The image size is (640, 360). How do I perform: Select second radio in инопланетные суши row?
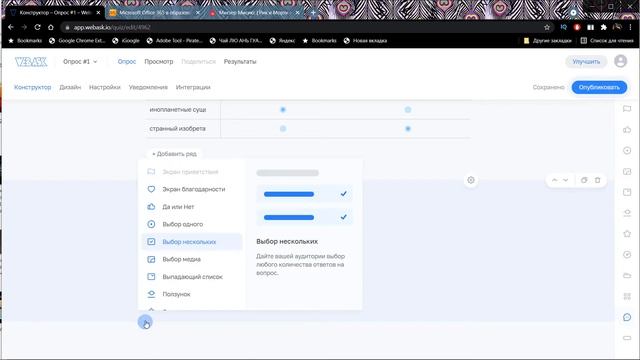[x=408, y=110]
